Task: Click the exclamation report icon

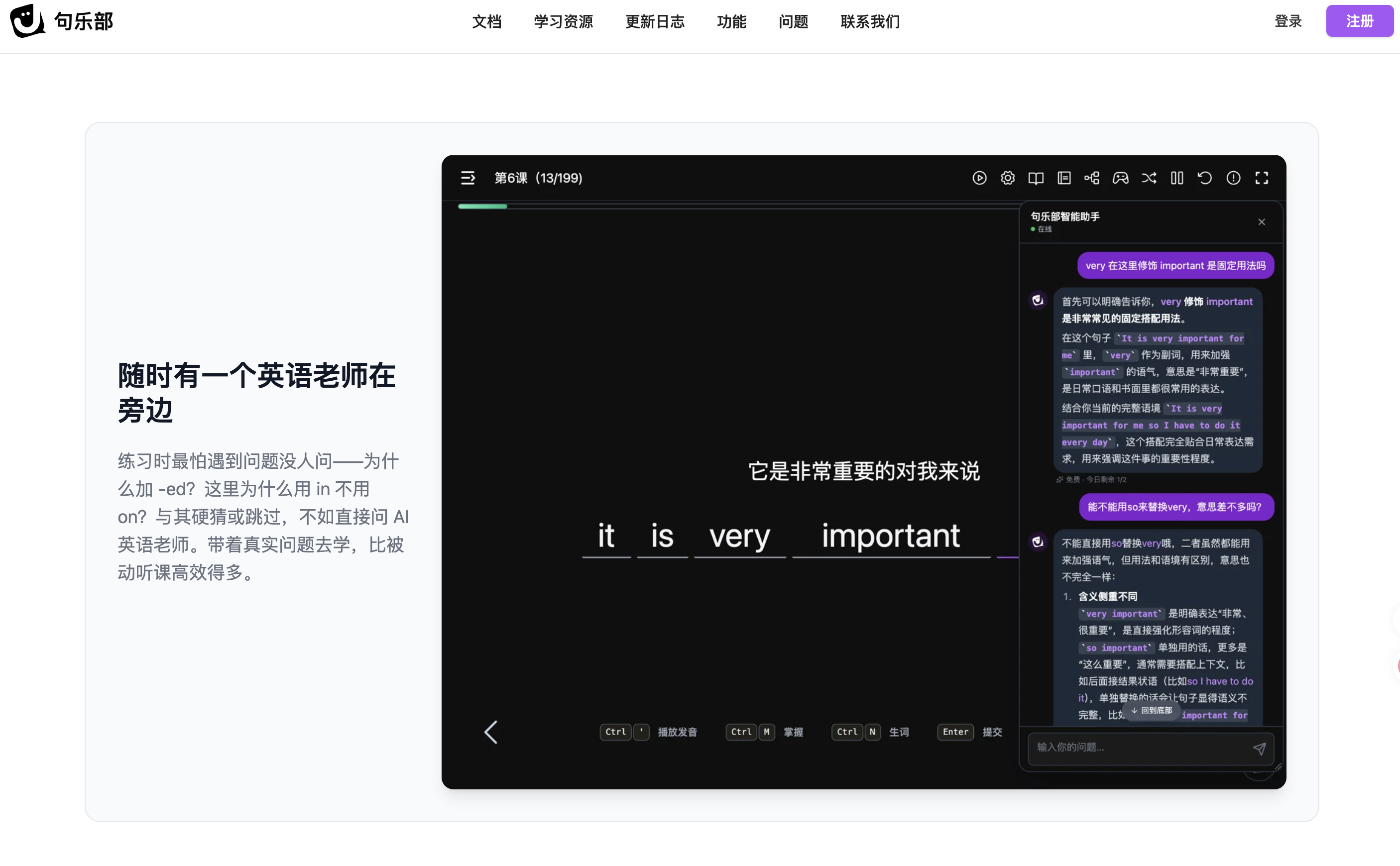Action: click(x=1233, y=178)
